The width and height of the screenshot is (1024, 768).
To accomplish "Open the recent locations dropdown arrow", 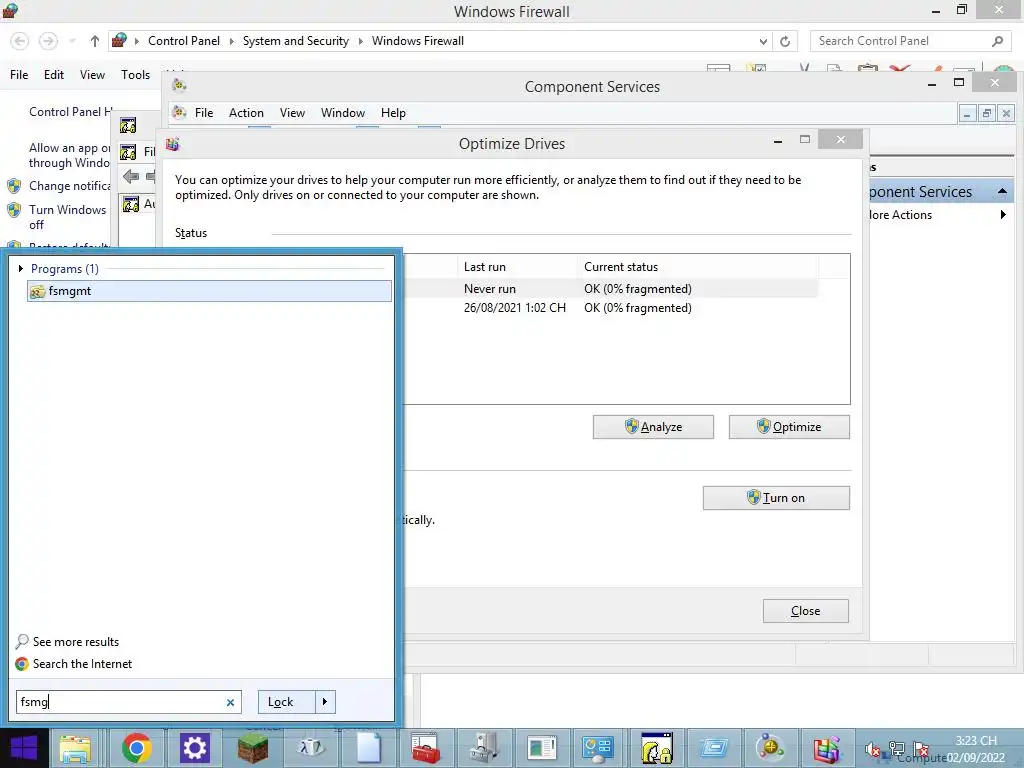I will pos(72,41).
